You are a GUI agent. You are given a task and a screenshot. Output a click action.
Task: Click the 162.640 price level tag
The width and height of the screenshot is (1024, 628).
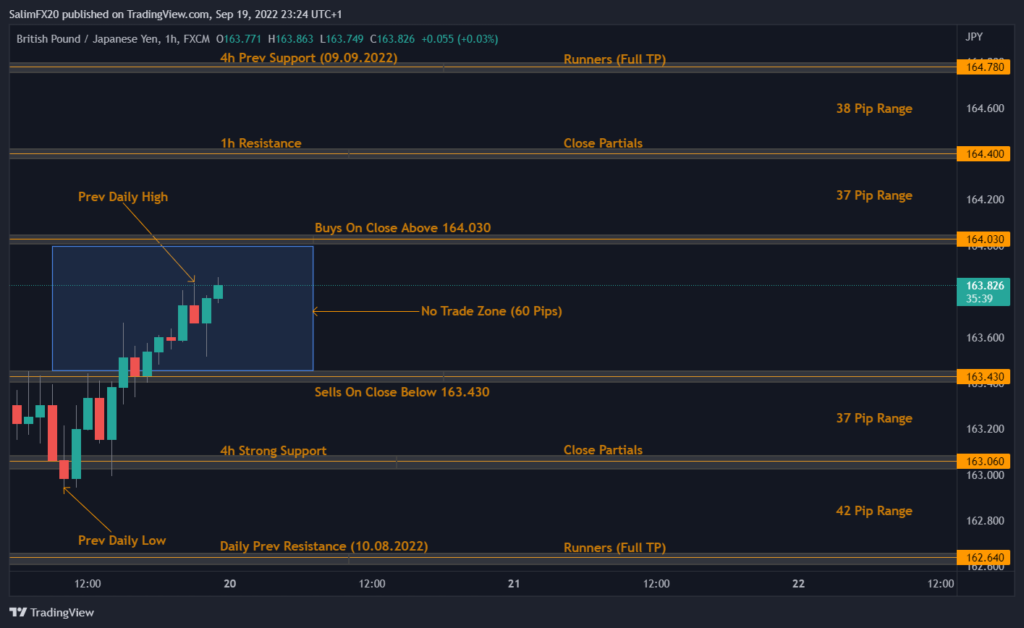click(983, 557)
